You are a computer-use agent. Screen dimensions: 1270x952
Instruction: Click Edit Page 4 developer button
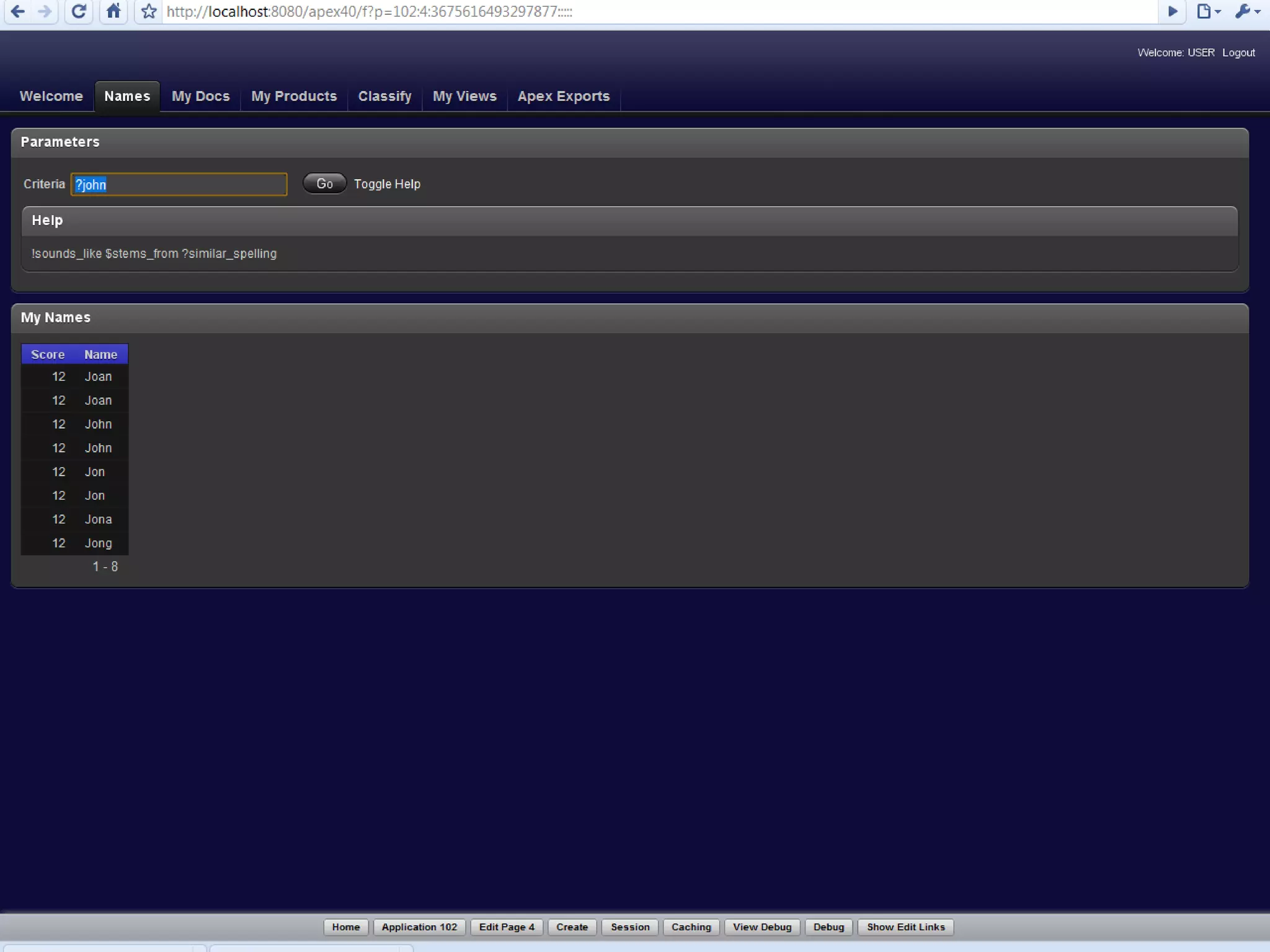pos(506,927)
